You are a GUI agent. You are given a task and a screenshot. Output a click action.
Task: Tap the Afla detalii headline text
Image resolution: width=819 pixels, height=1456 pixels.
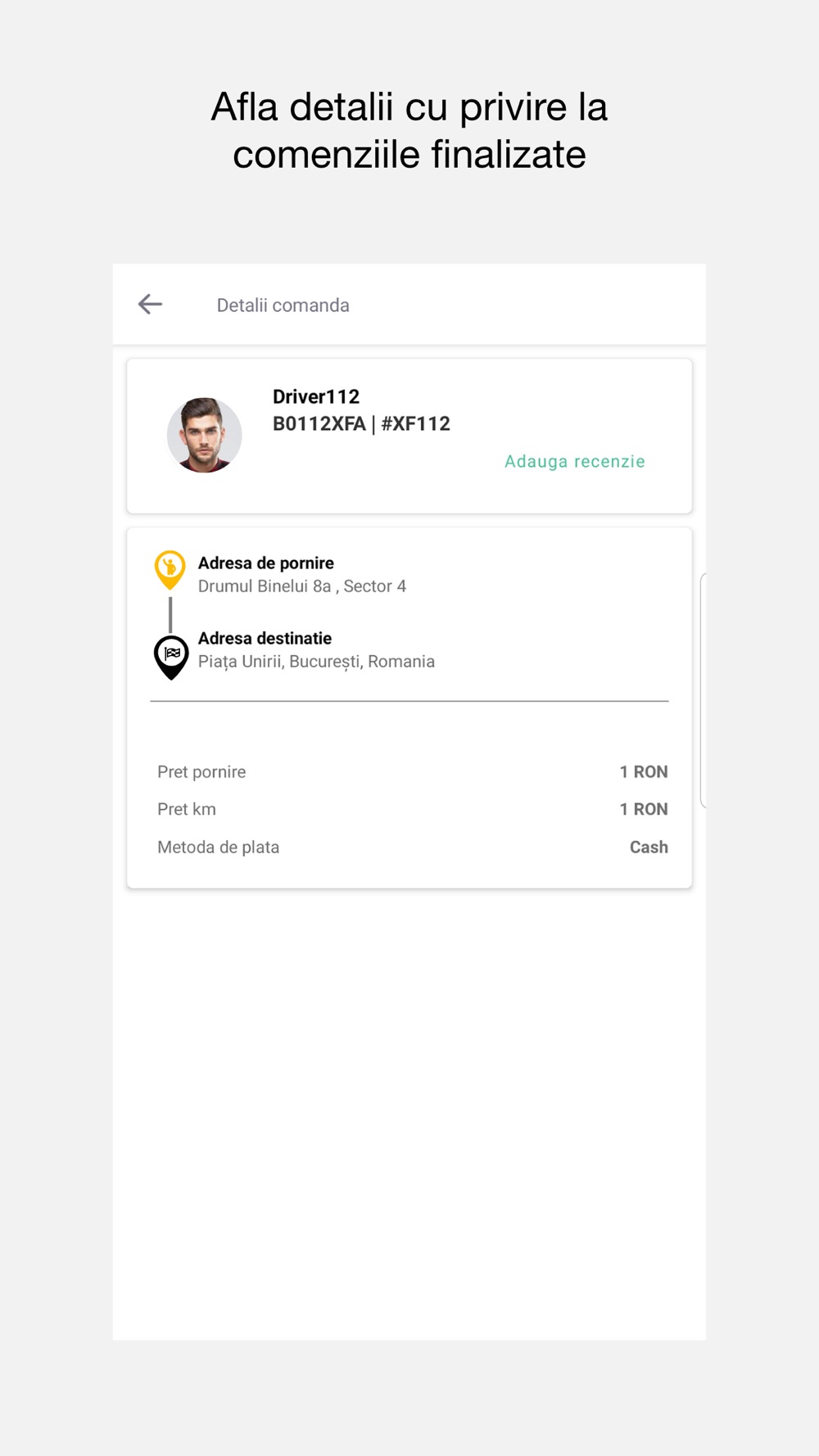pyautogui.click(x=409, y=130)
